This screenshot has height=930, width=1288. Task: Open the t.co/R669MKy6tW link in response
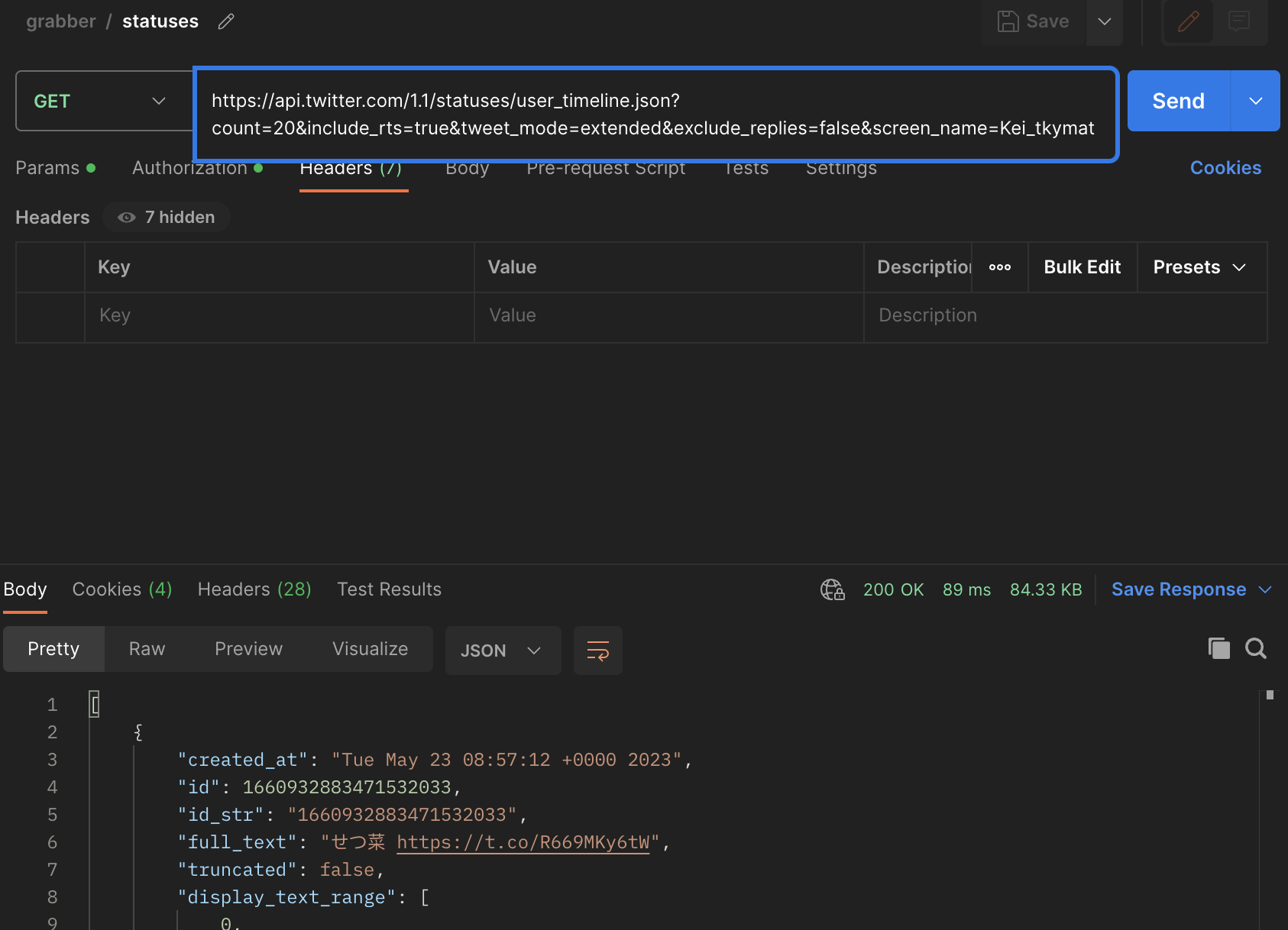tap(523, 842)
